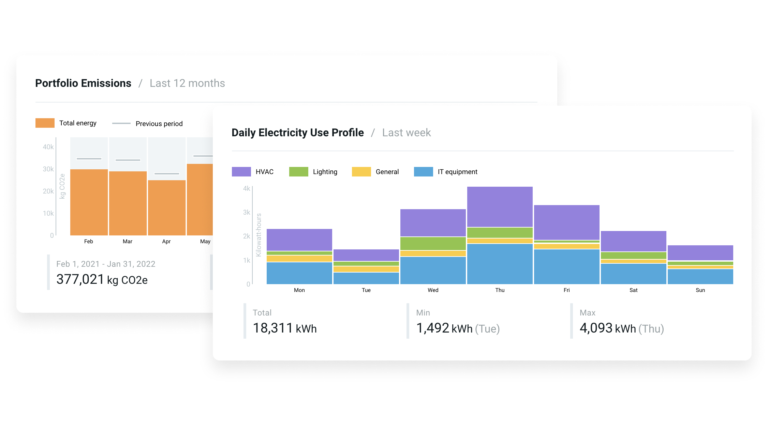
Task: Click the purple HVAC legend swatch
Action: pyautogui.click(x=240, y=172)
